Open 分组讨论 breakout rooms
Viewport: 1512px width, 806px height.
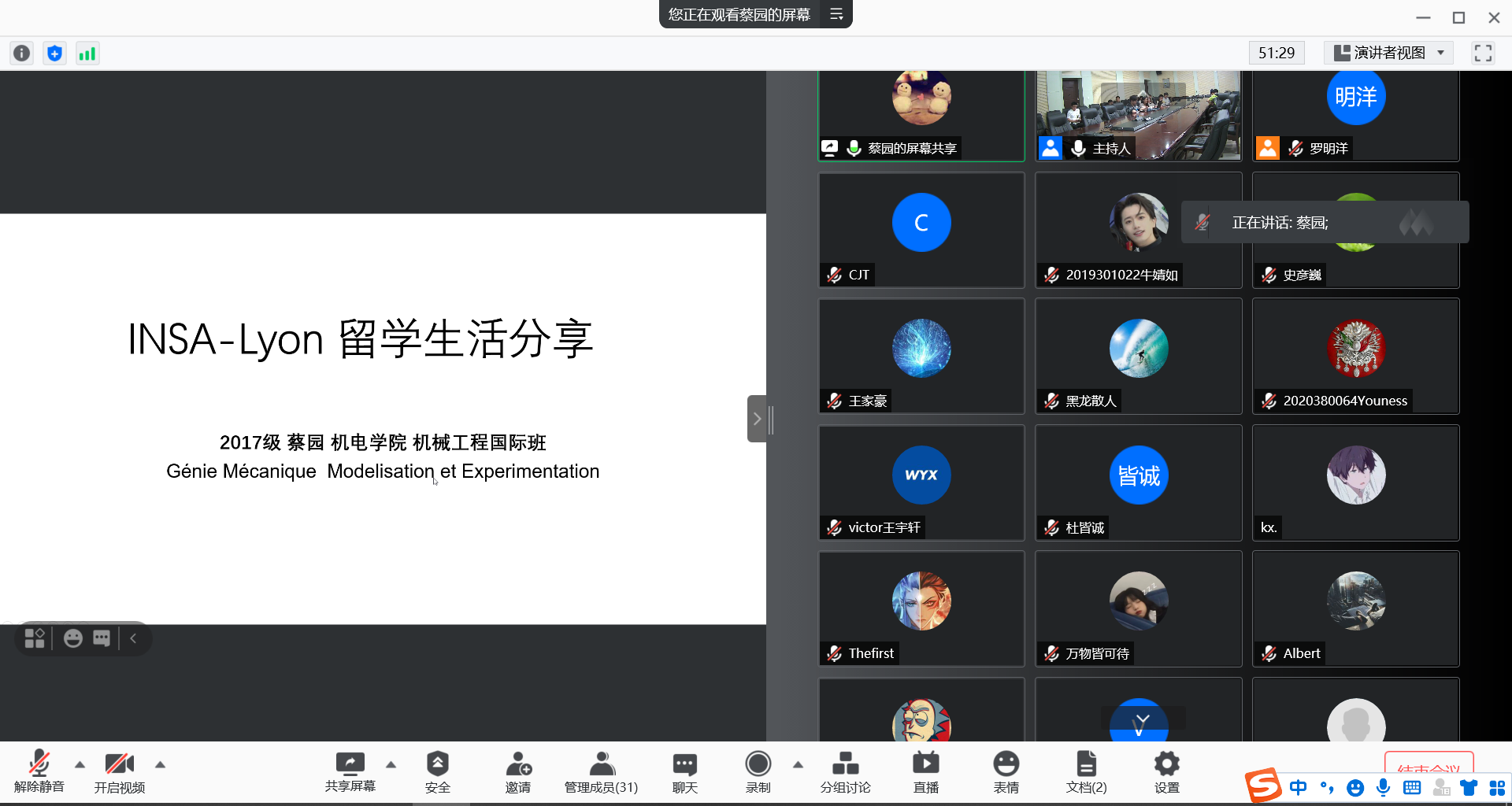[x=845, y=771]
